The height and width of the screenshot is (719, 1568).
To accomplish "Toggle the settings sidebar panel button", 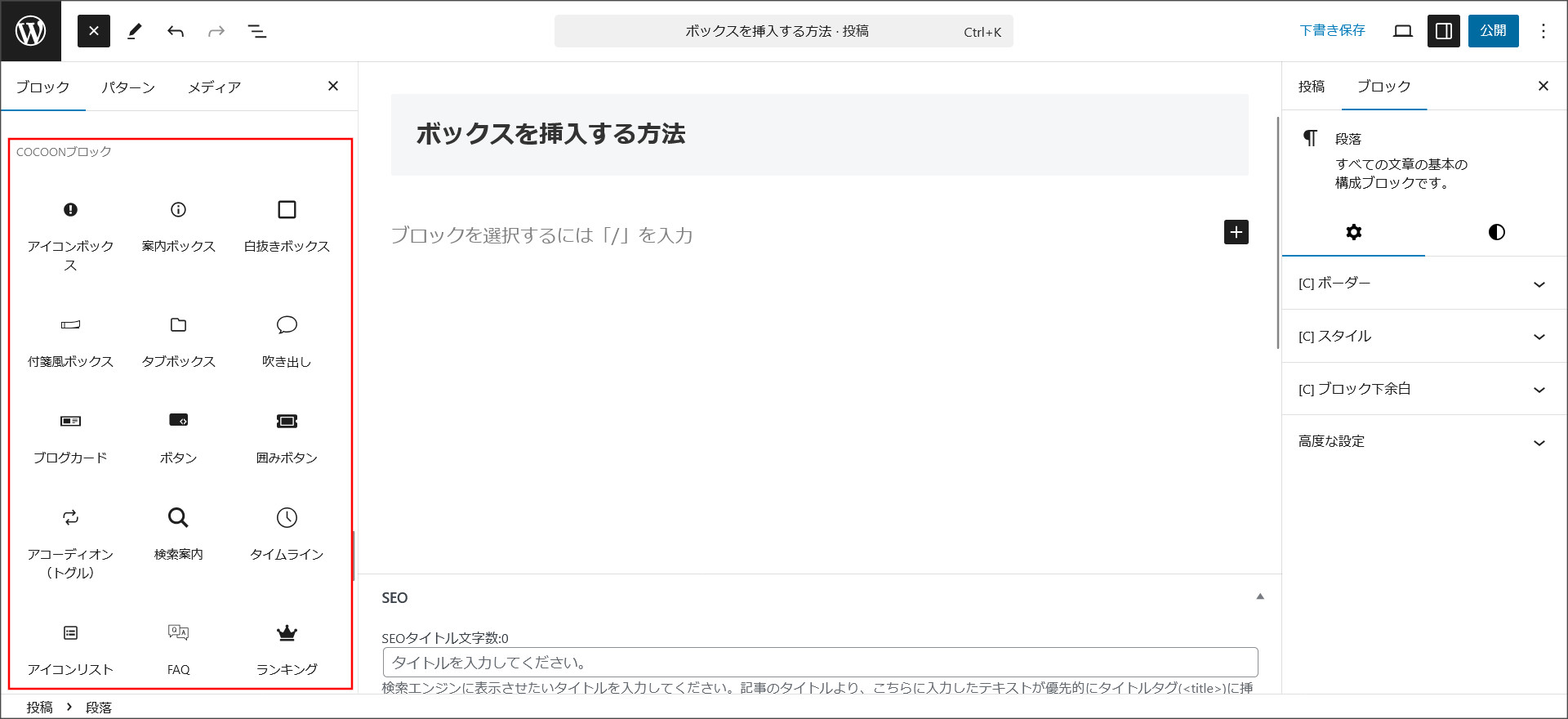I will click(1443, 31).
